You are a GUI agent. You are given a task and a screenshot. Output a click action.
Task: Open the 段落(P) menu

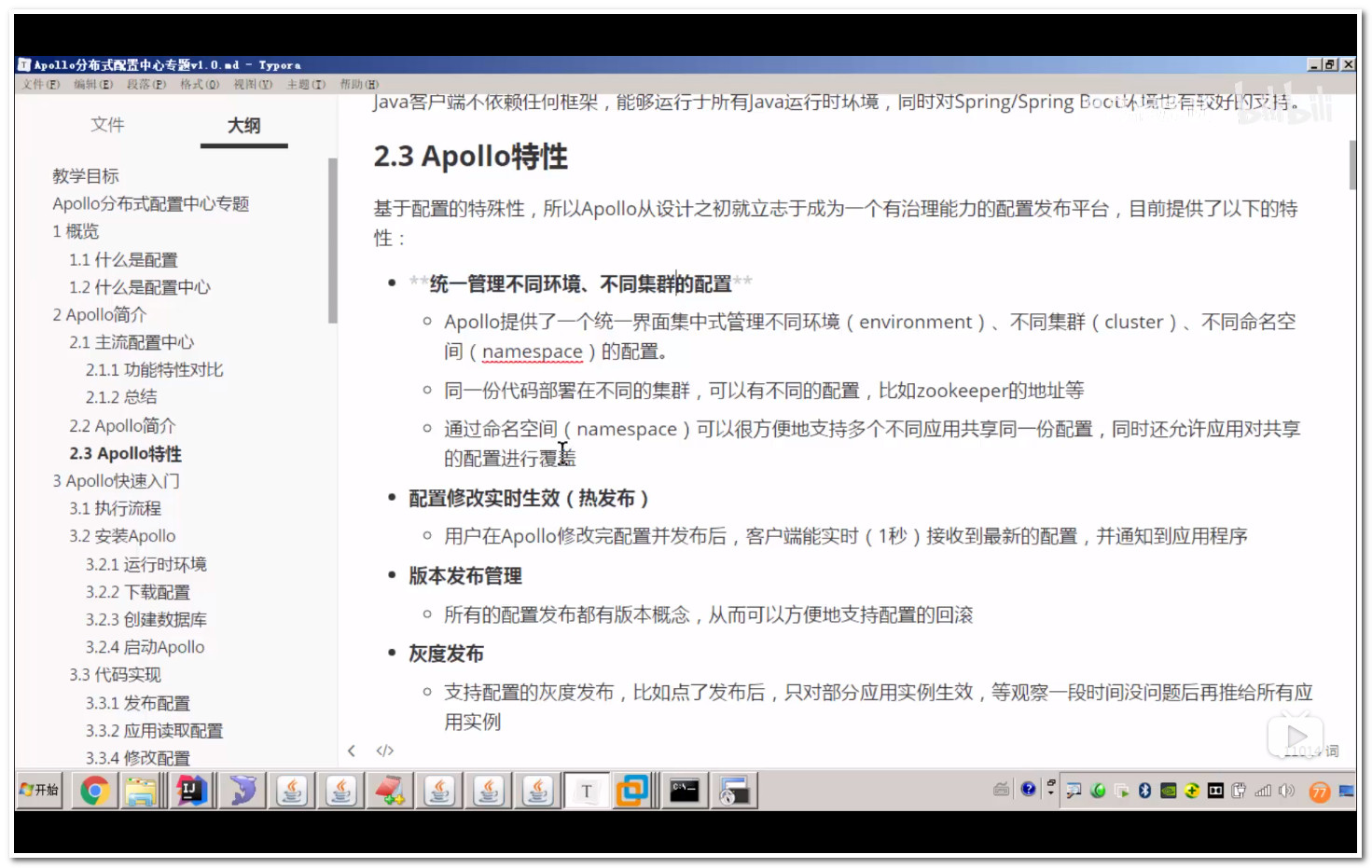146,84
